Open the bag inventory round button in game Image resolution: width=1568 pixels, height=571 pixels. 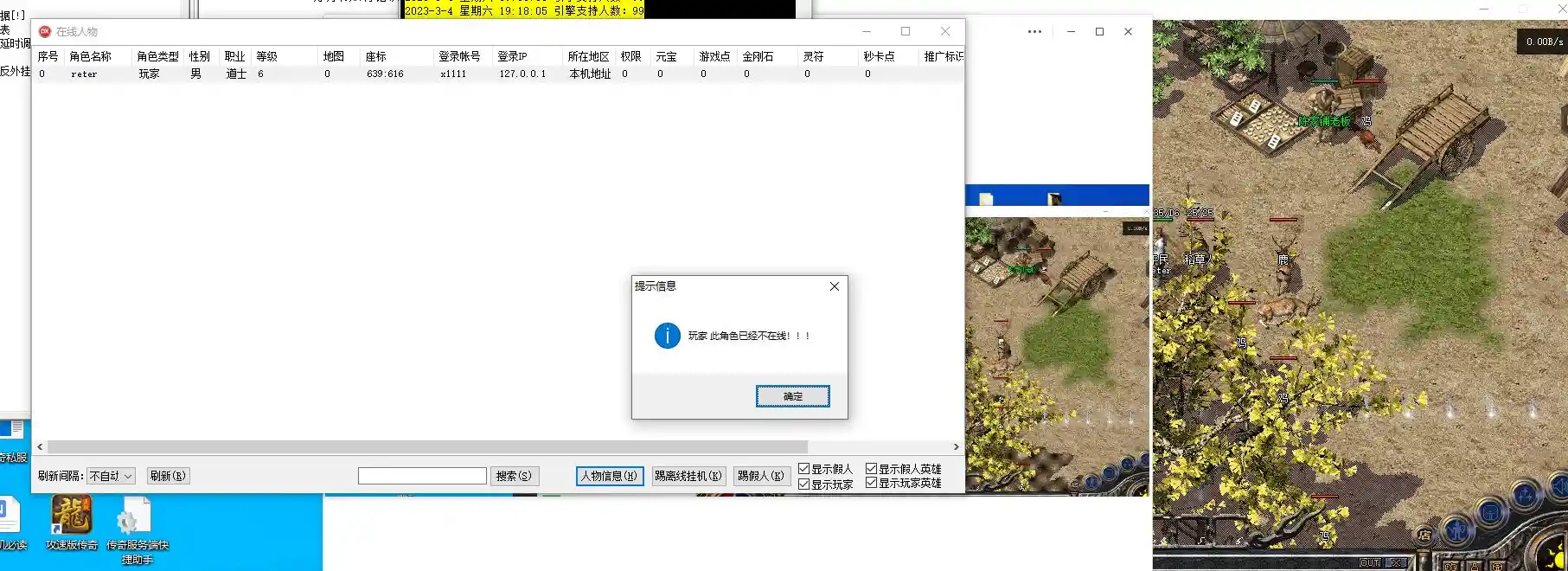pyautogui.click(x=1492, y=512)
